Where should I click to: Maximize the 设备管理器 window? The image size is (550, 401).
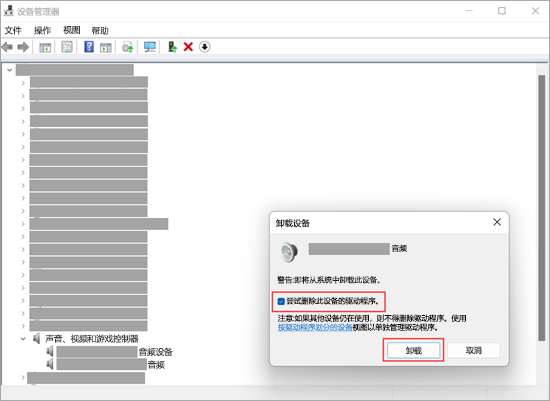click(x=502, y=11)
